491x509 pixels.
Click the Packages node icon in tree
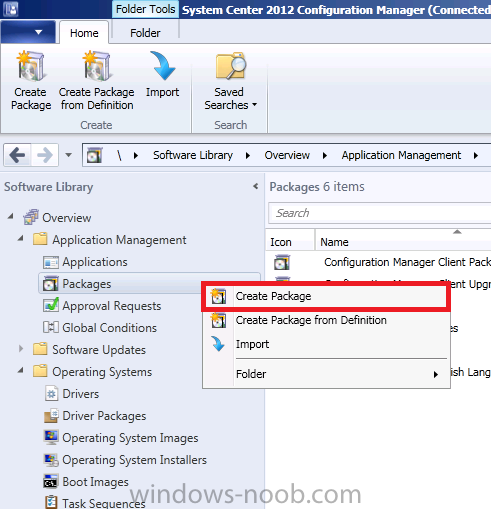51,284
